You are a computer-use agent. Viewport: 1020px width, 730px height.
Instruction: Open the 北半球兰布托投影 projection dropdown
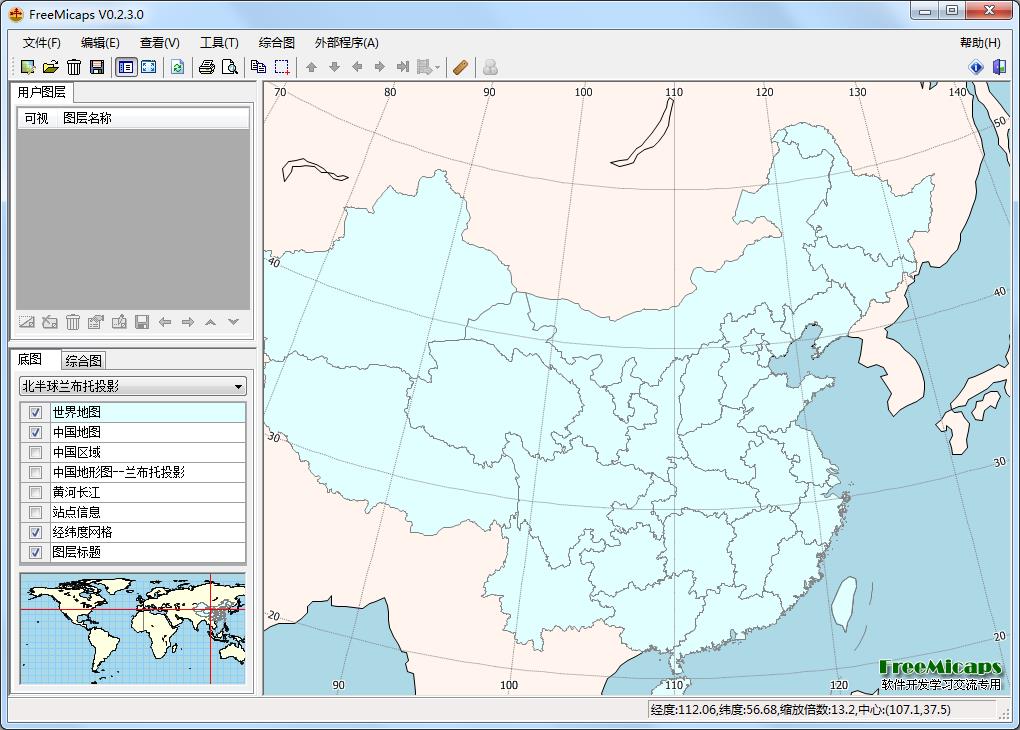[133, 386]
